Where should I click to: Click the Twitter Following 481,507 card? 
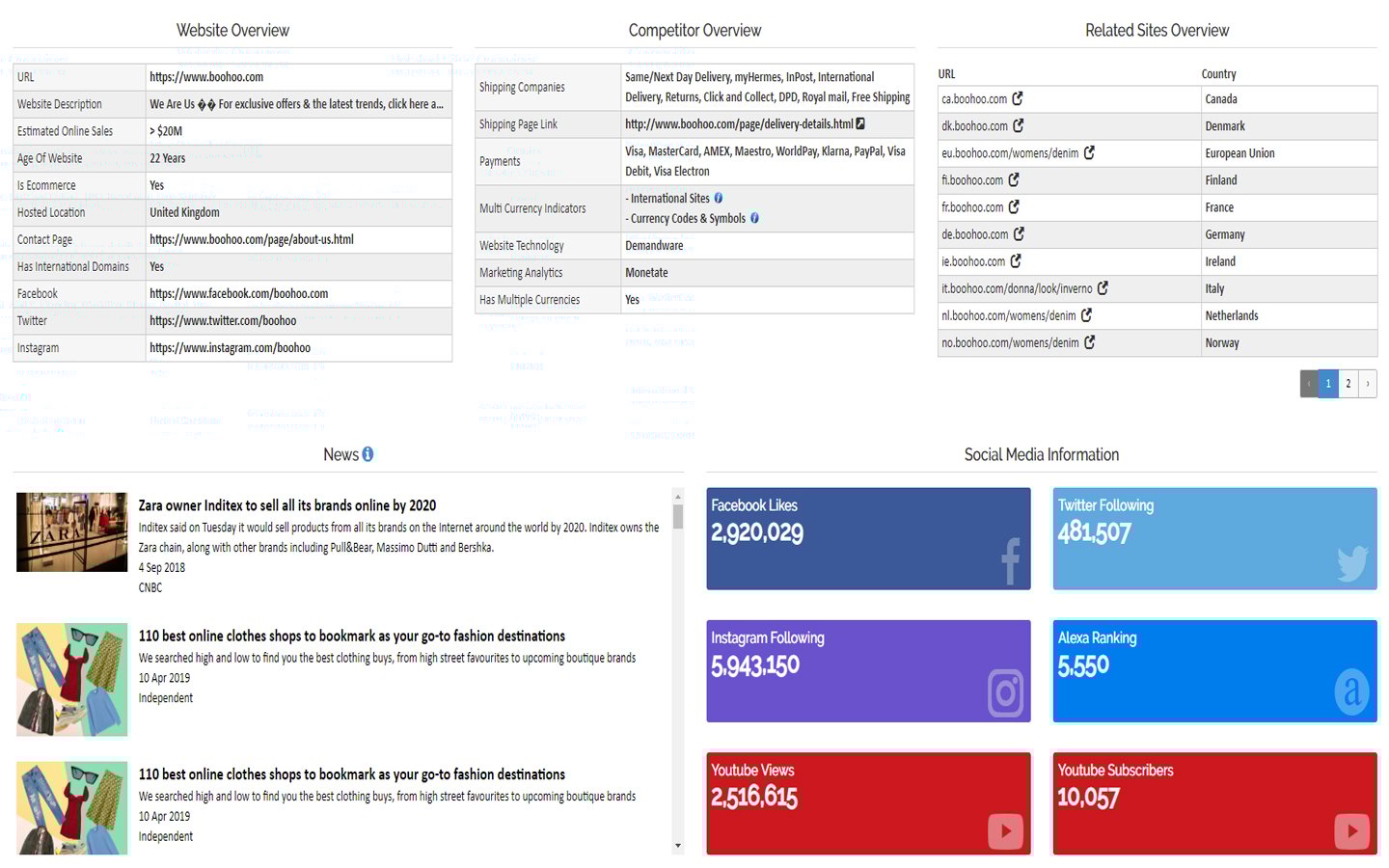[1215, 538]
